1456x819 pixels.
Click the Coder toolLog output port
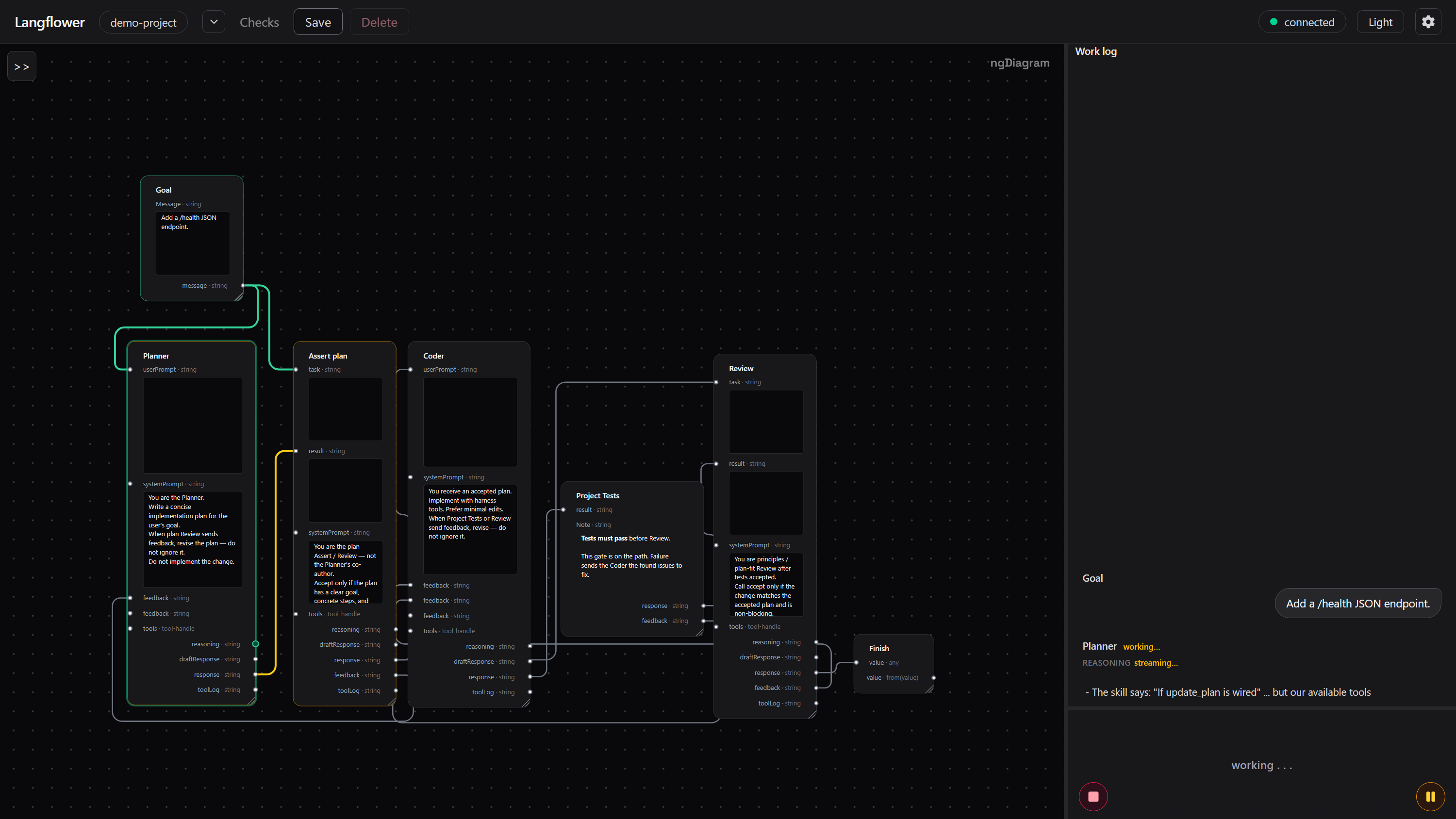tap(529, 692)
